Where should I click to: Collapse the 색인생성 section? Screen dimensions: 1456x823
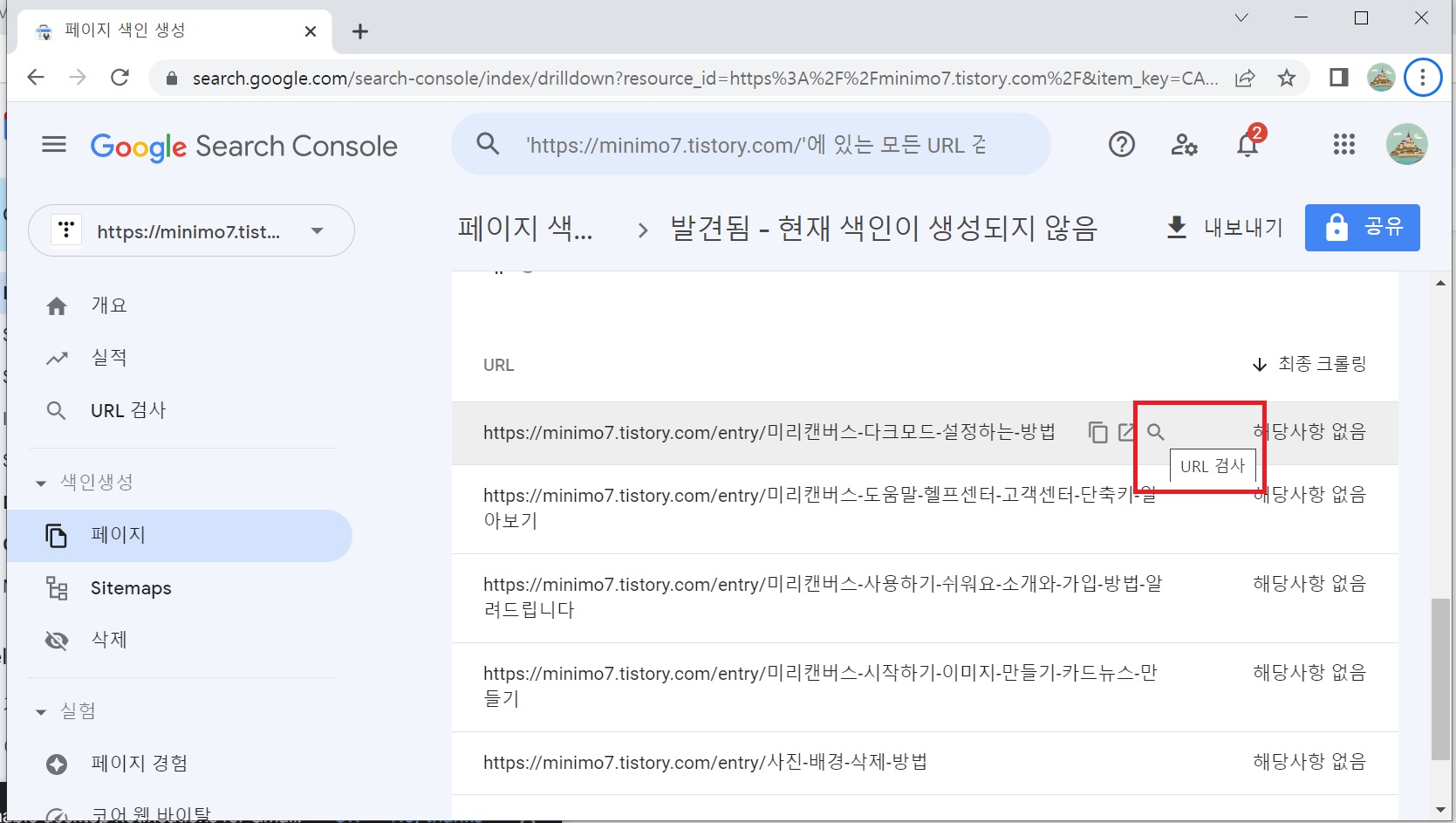pos(84,482)
